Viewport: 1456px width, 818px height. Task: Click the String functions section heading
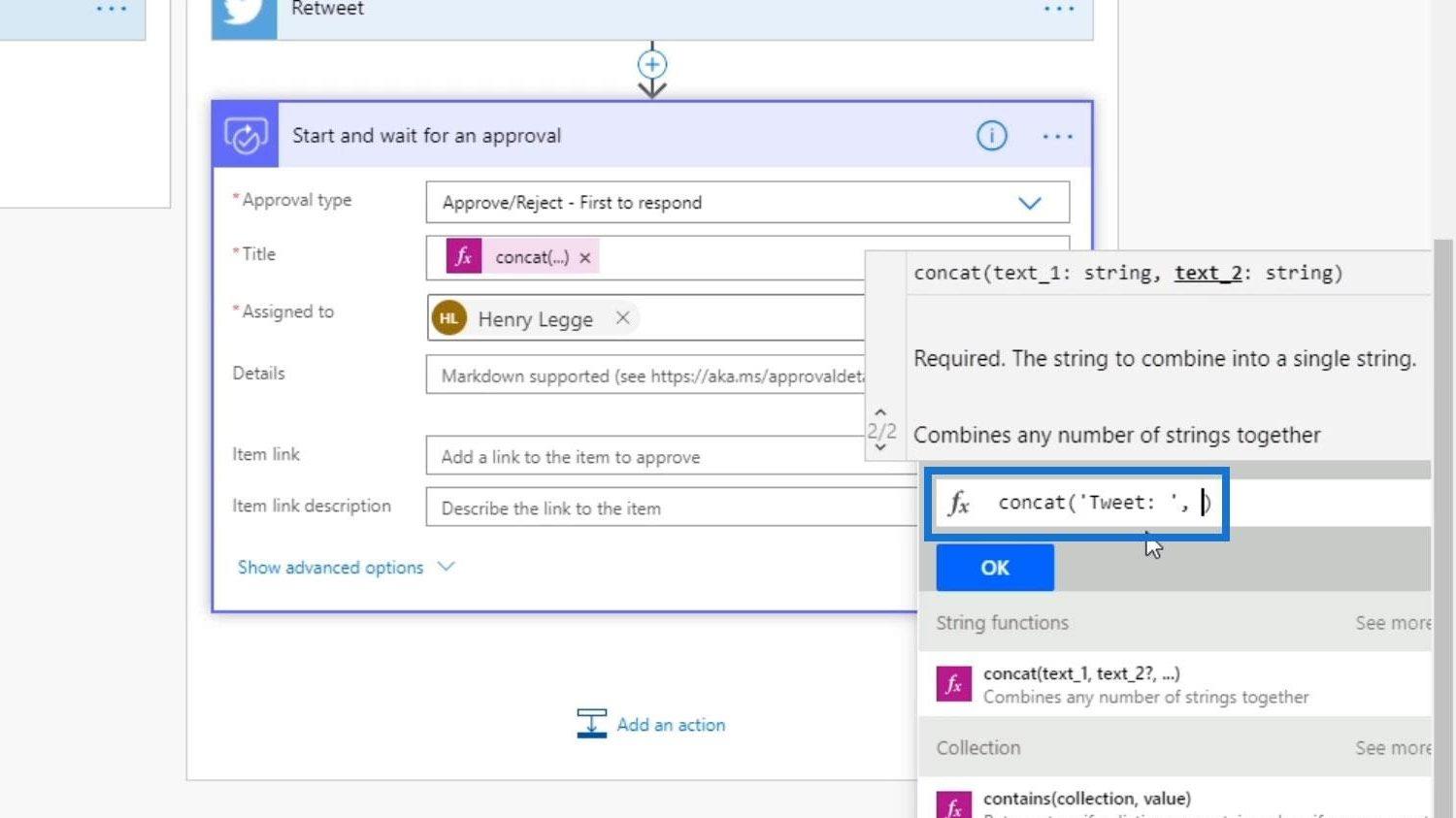click(1002, 623)
